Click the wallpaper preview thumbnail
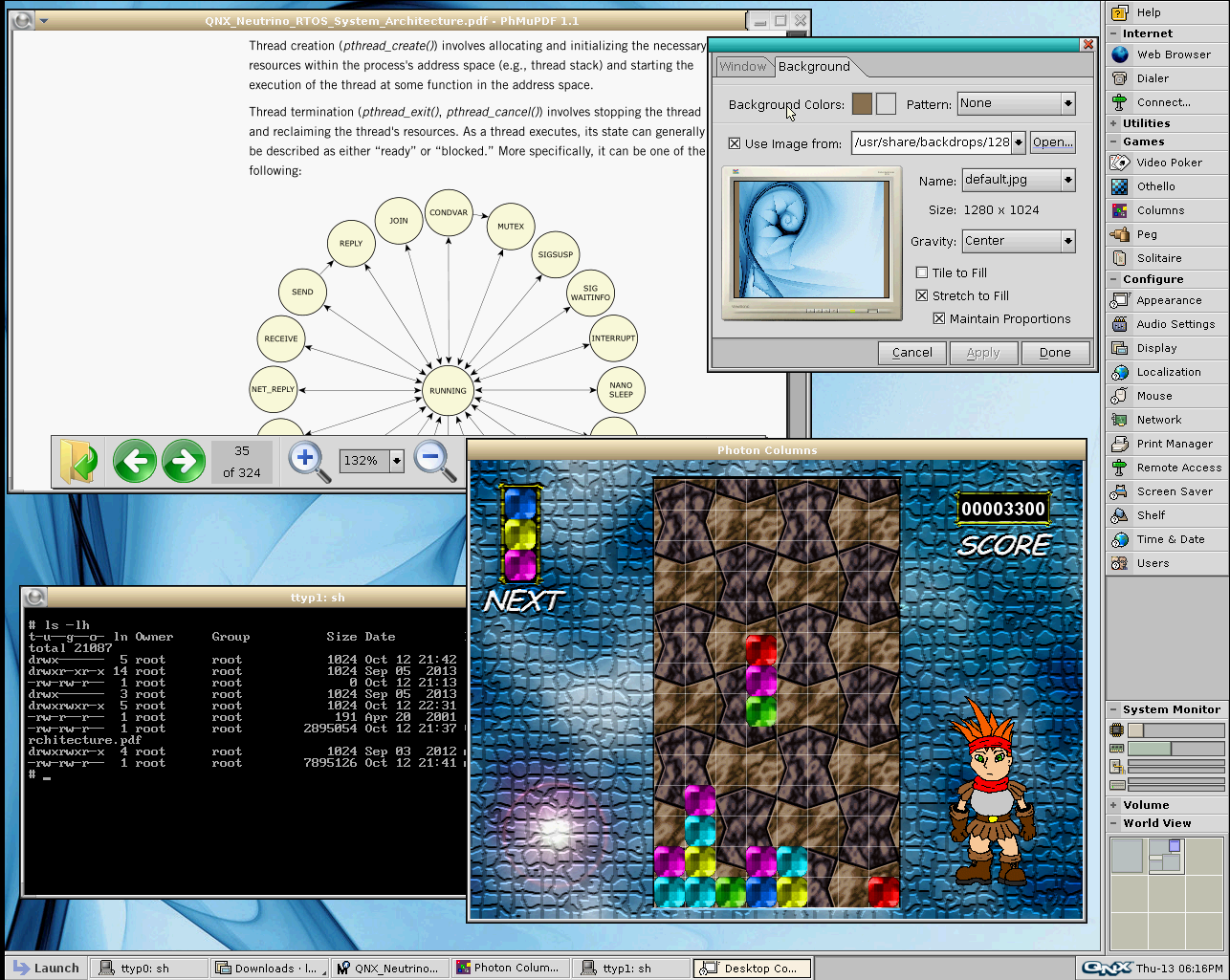 coord(811,243)
